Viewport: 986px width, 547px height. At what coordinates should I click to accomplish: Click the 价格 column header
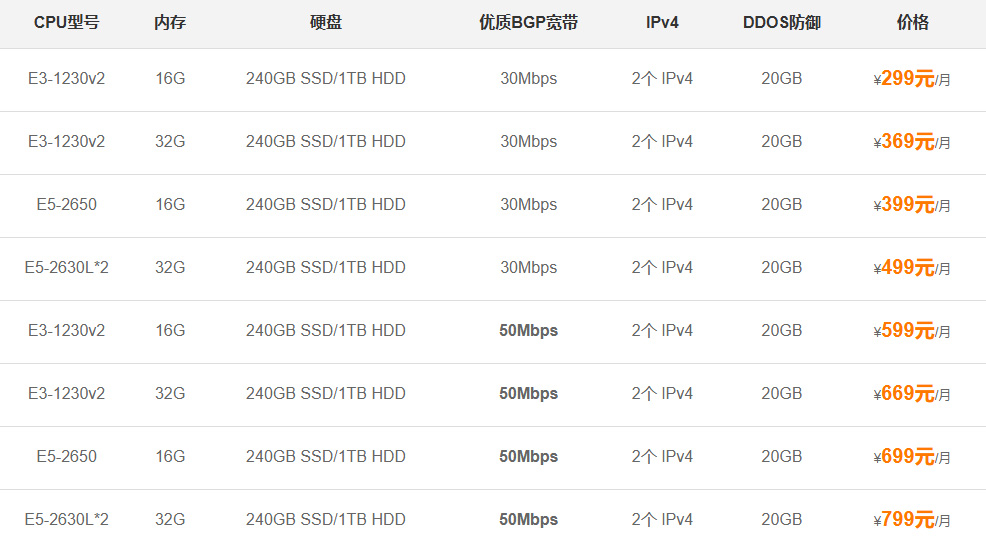click(x=912, y=22)
